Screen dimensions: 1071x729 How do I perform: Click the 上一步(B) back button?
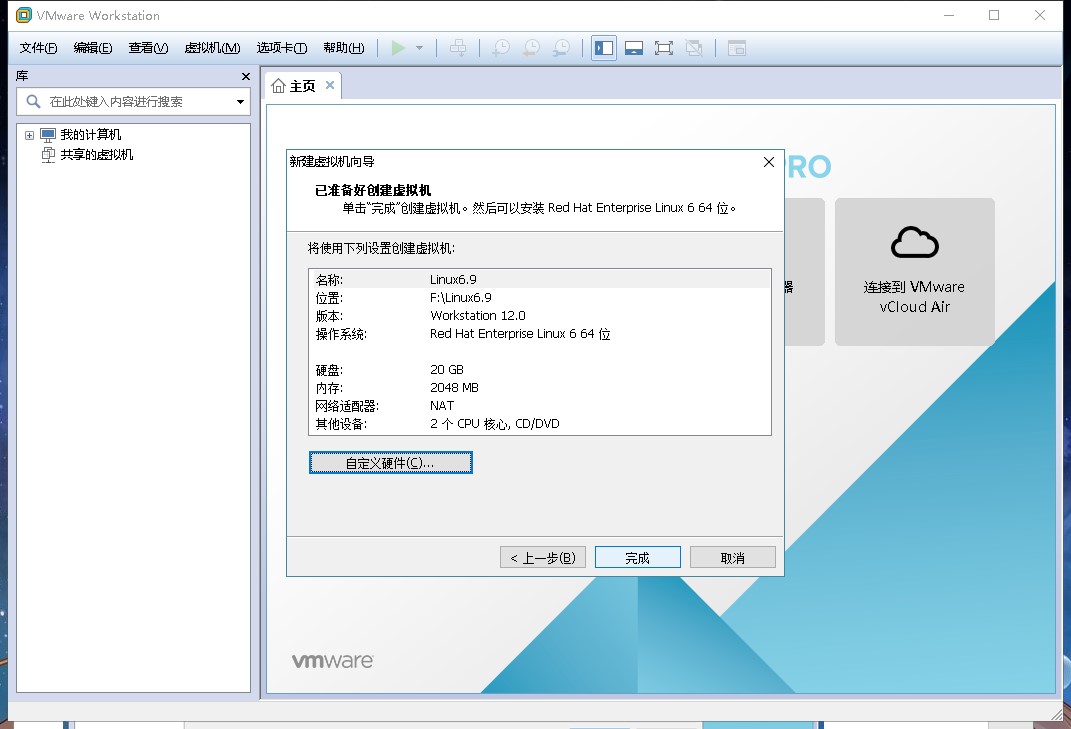tap(543, 558)
